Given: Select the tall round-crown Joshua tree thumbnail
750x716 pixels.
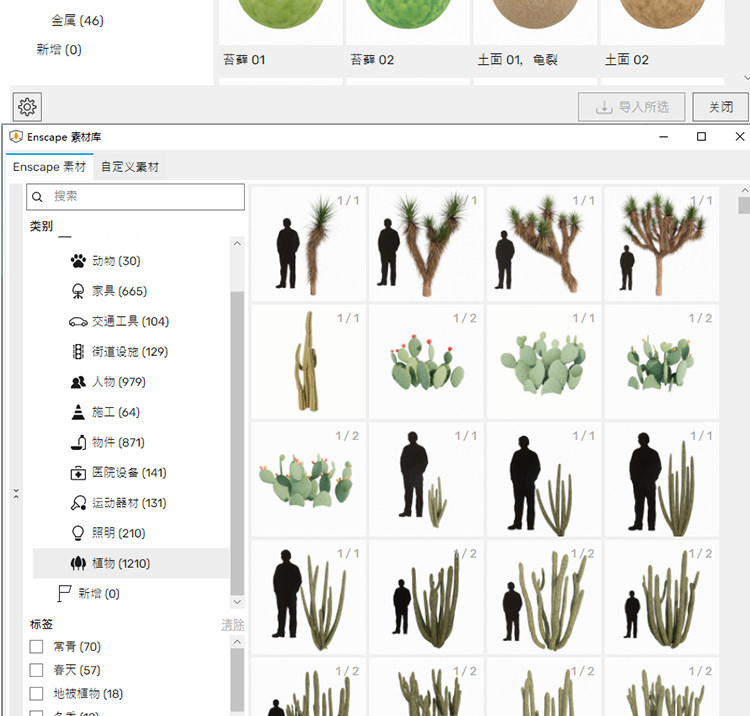Looking at the screenshot, I should [662, 244].
